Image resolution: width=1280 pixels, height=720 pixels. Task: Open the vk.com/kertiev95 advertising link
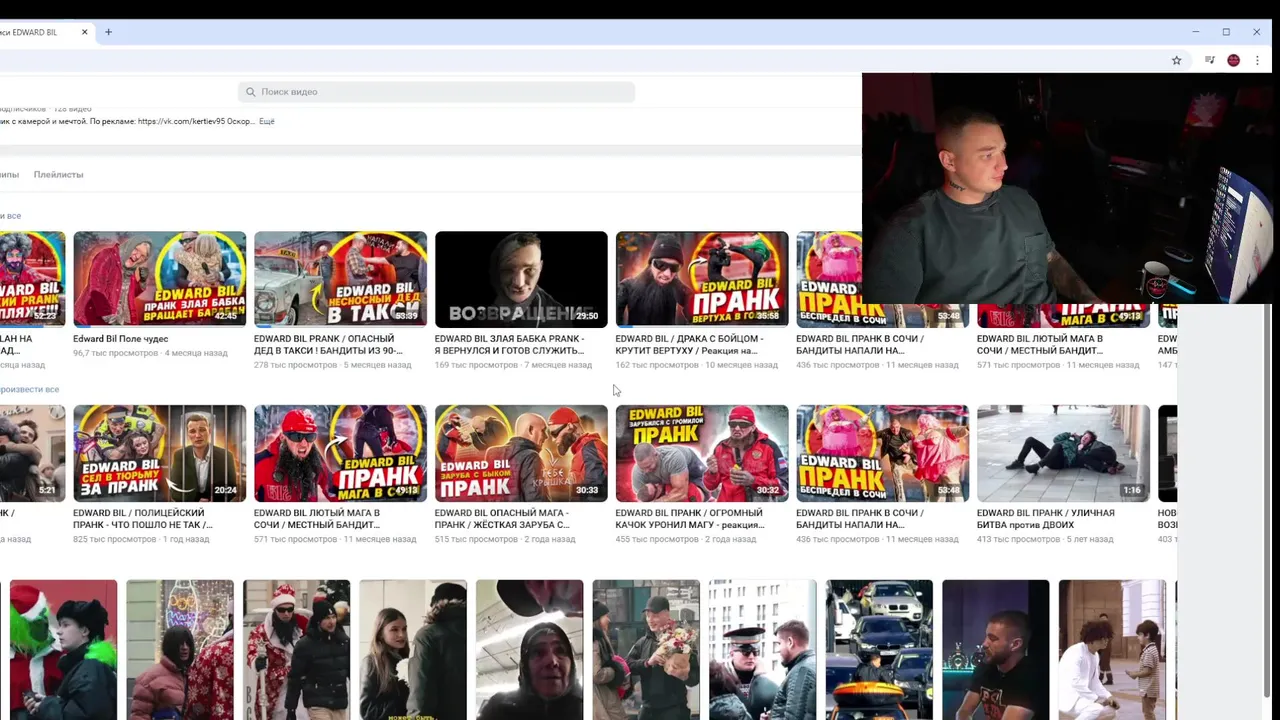coord(181,121)
